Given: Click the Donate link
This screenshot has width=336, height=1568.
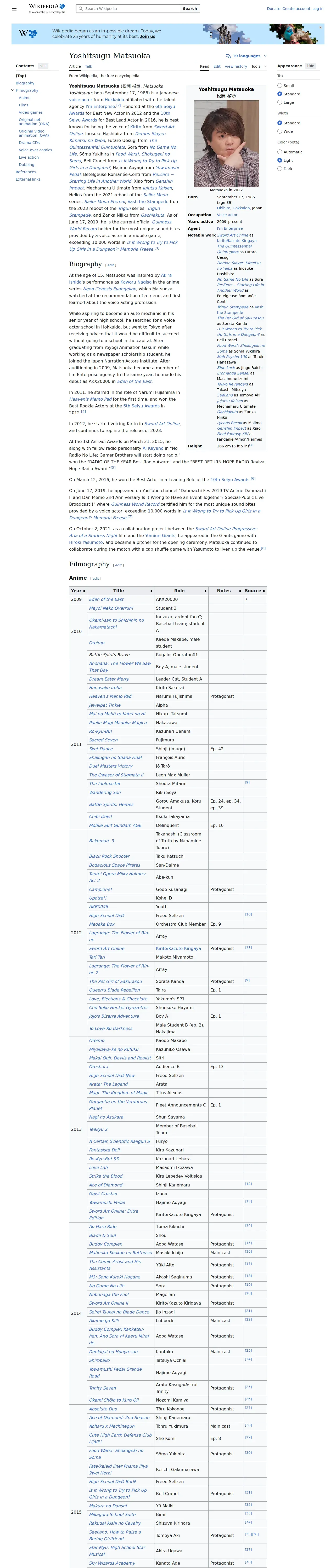Looking at the screenshot, I should point(273,9).
